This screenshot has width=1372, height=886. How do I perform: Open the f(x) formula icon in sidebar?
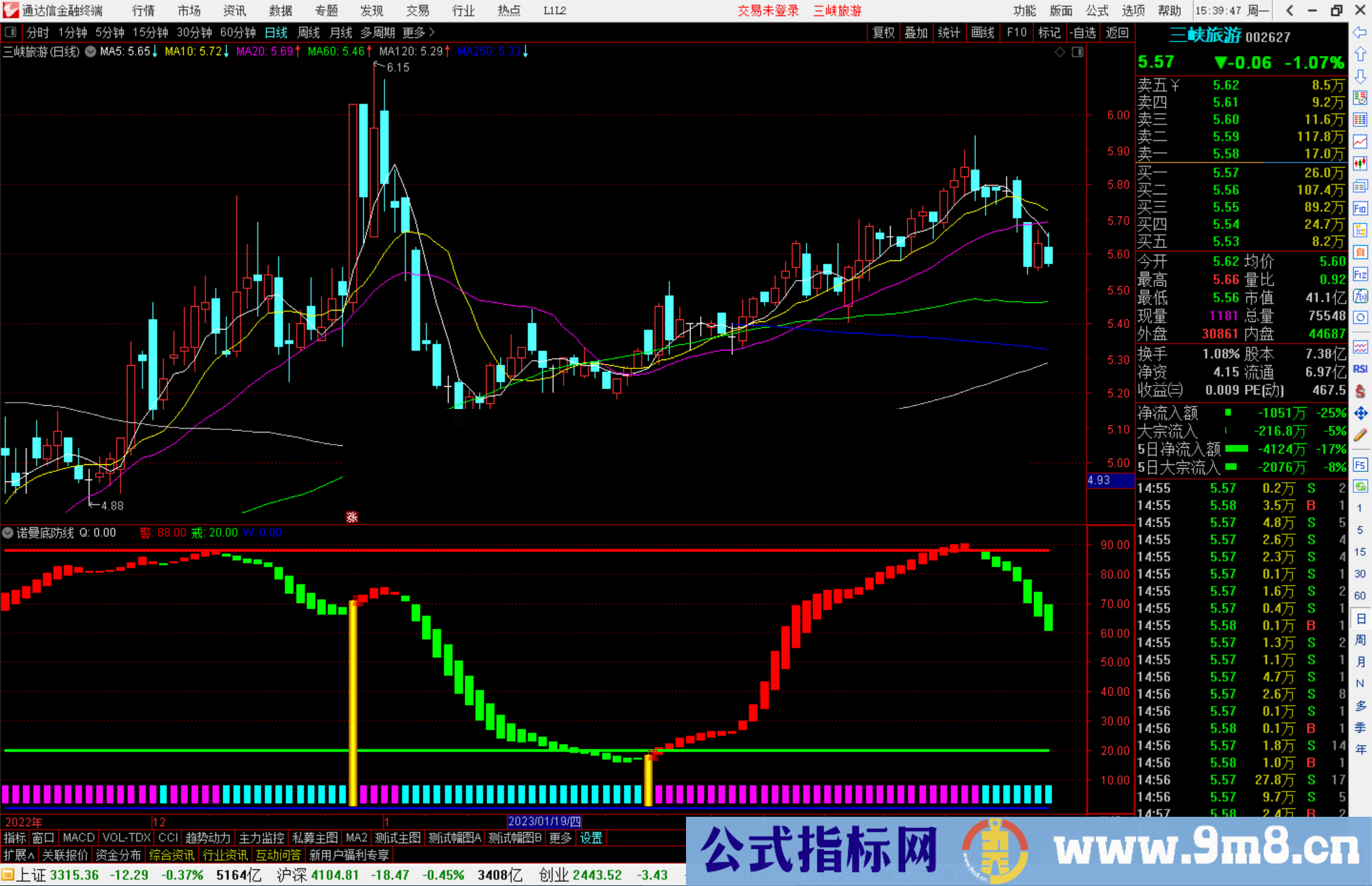point(1360,296)
